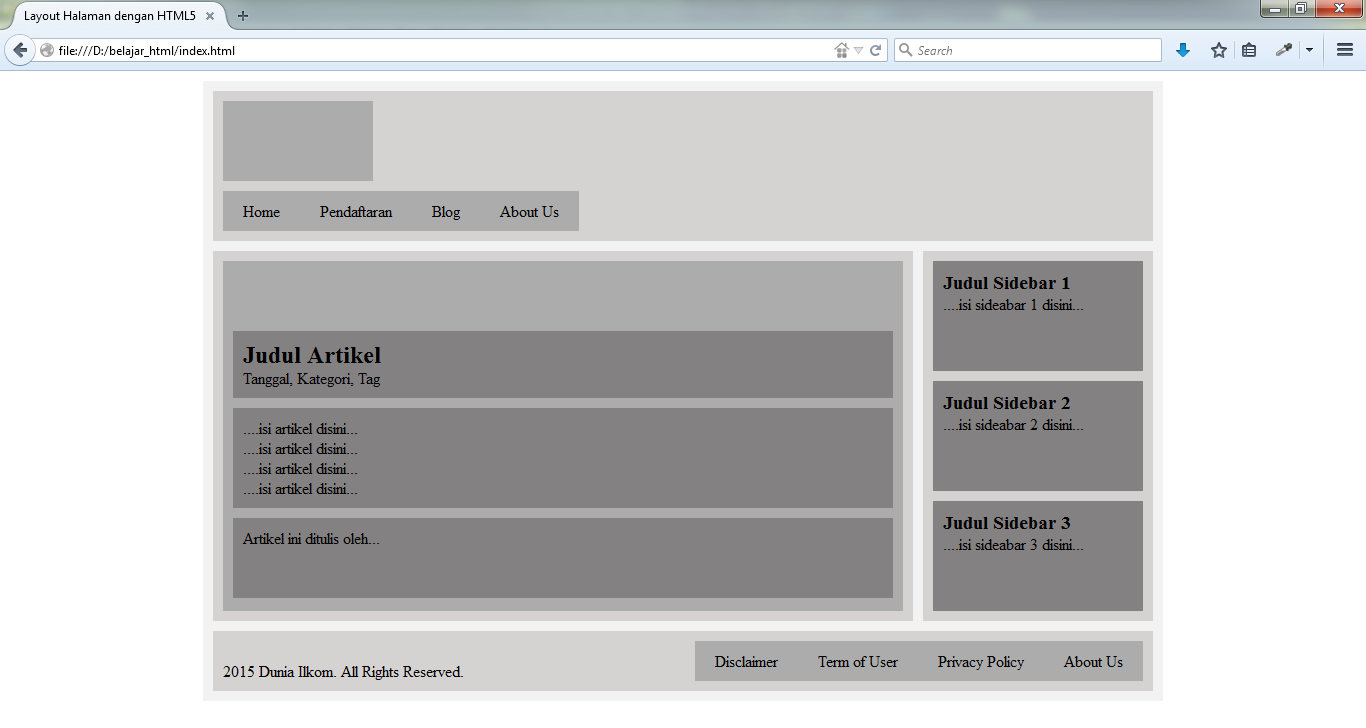
Task: Click the Judul Sidebar 1 heading
Action: pyautogui.click(x=1006, y=283)
